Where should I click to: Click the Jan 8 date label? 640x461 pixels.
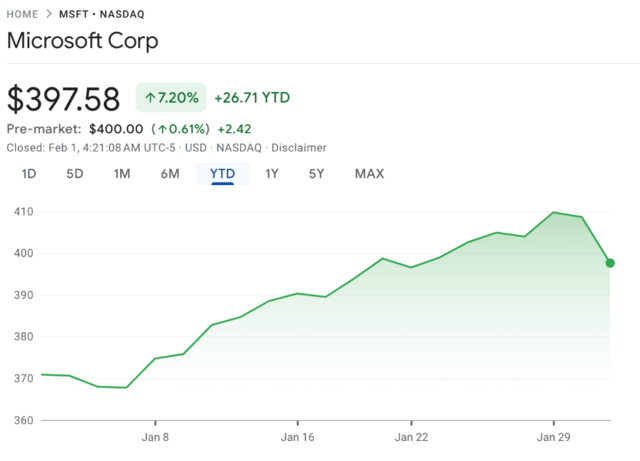click(155, 438)
